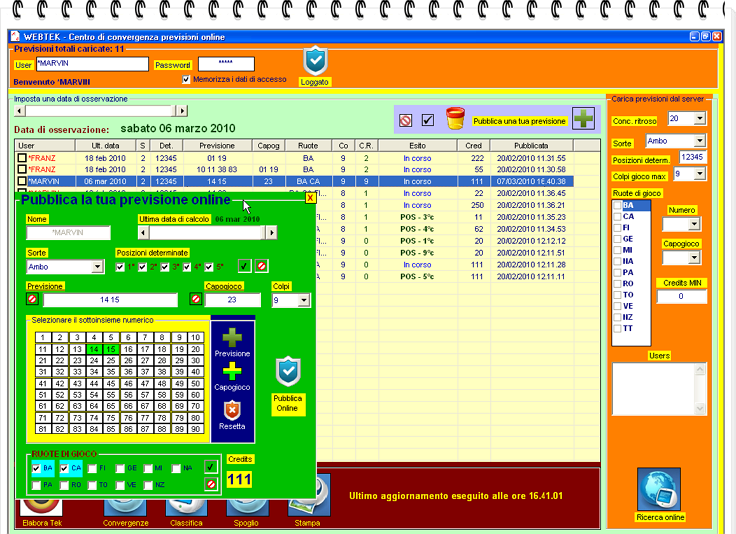Click the Password input field
The width and height of the screenshot is (736, 534).
pyautogui.click(x=226, y=64)
